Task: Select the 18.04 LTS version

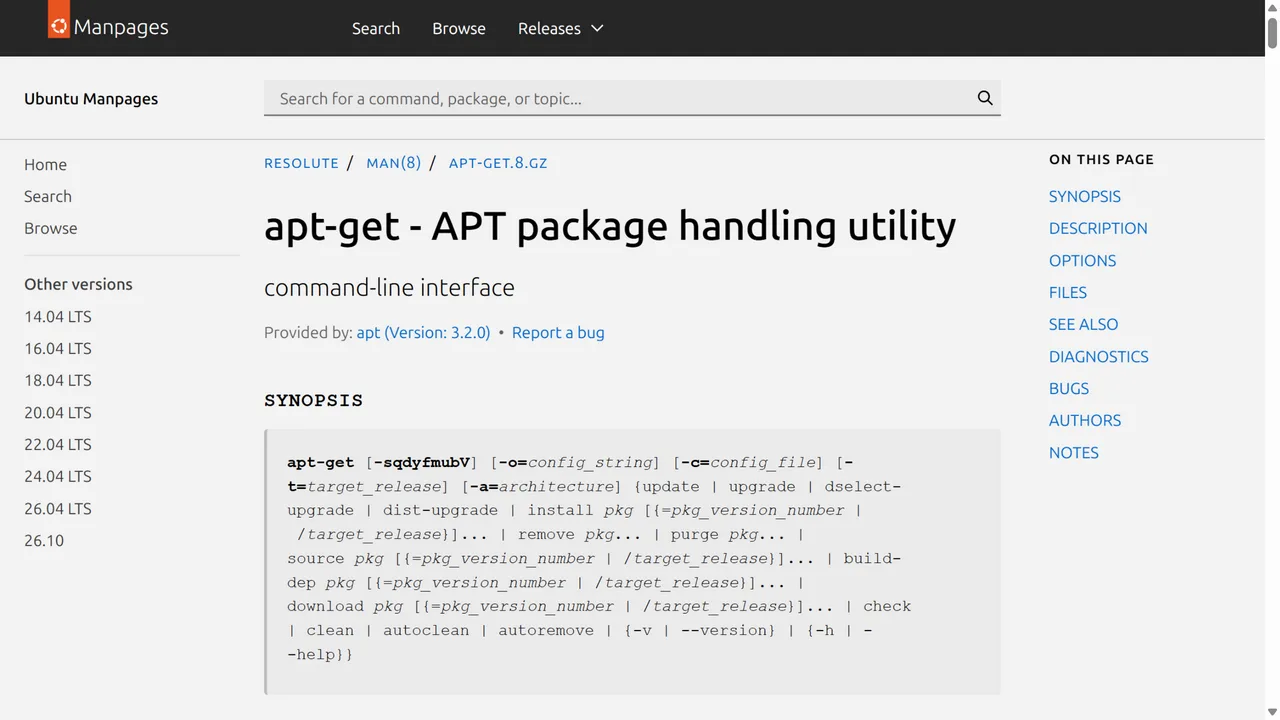Action: tap(58, 380)
